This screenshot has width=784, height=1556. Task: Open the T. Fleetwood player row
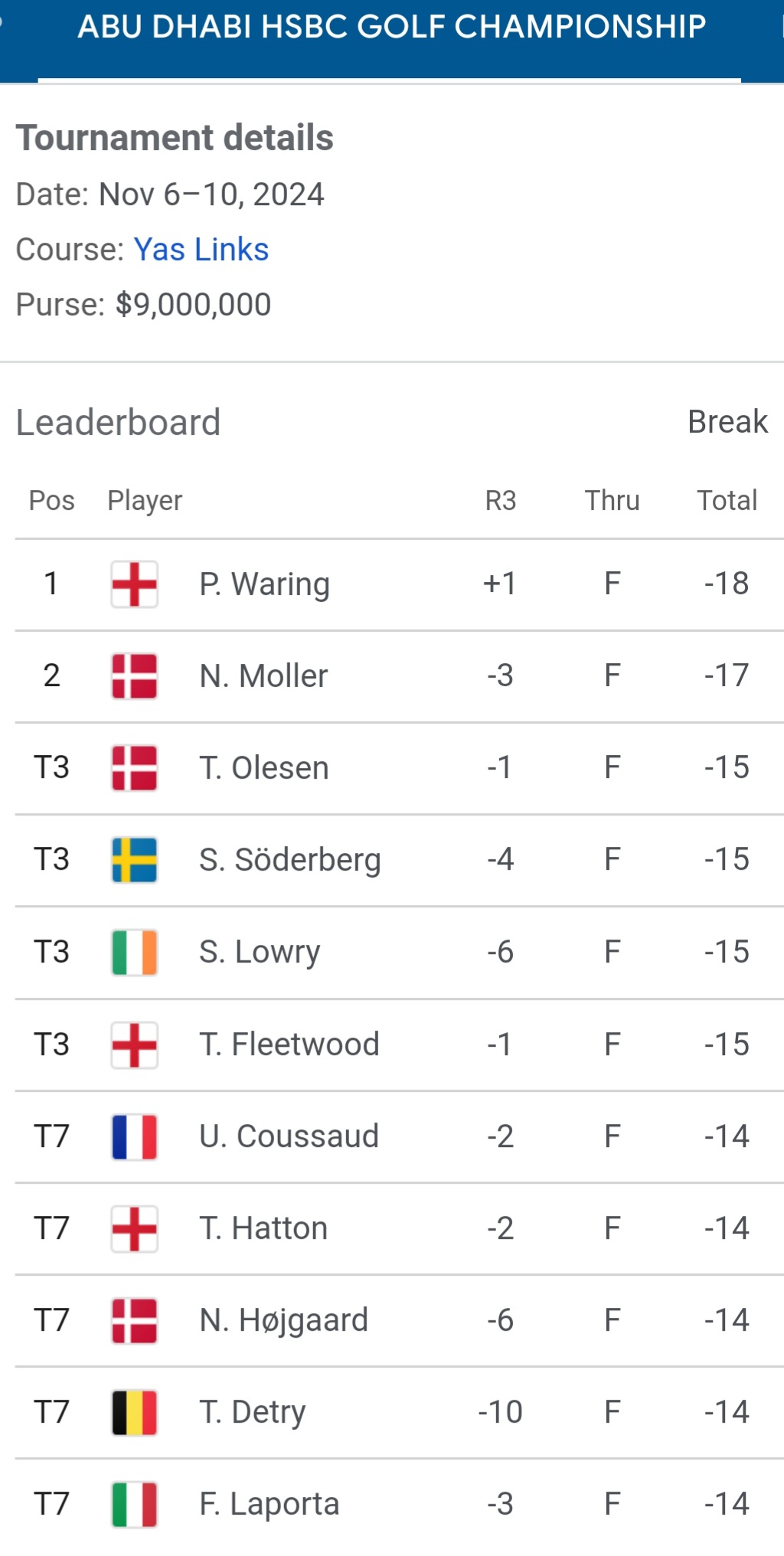399,1044
